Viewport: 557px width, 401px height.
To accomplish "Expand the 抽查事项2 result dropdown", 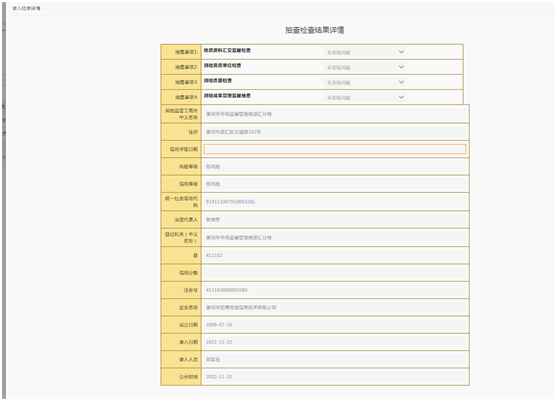I will pyautogui.click(x=365, y=67).
